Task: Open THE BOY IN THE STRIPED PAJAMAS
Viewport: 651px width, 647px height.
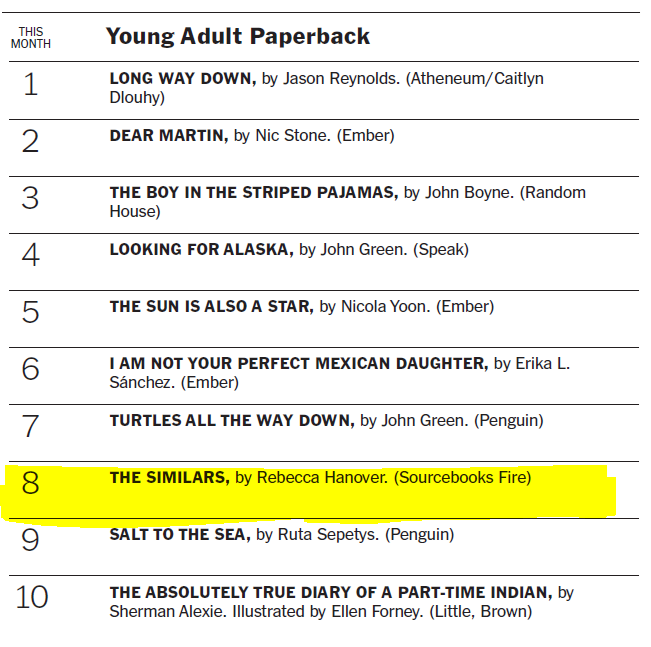Action: 253,192
